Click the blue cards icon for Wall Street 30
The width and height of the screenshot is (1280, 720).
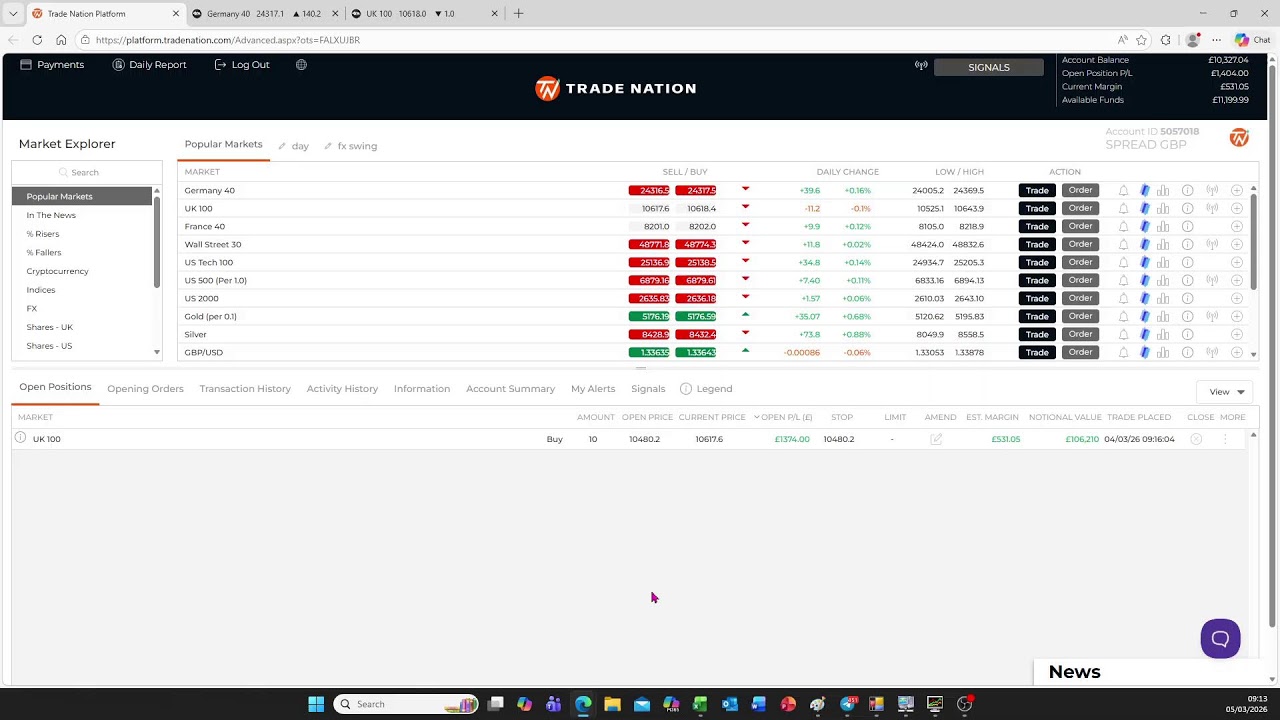(1145, 244)
